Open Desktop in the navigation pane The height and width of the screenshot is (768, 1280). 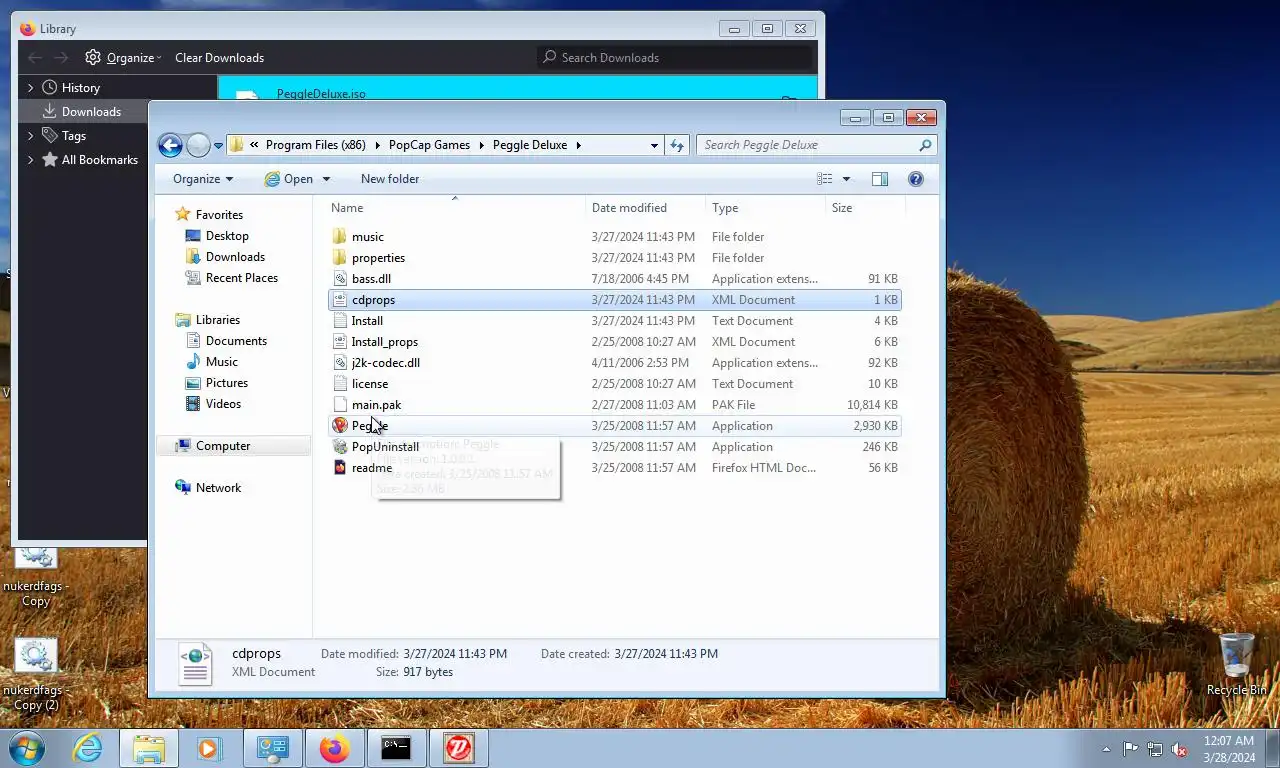coord(227,236)
